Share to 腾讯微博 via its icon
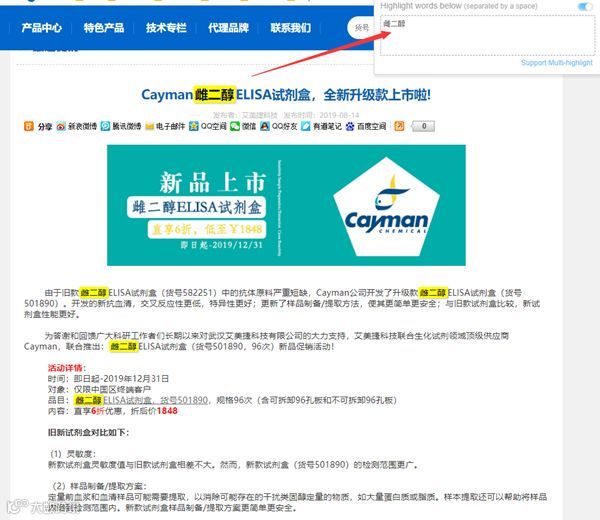This screenshot has height=520, width=600. click(105, 126)
